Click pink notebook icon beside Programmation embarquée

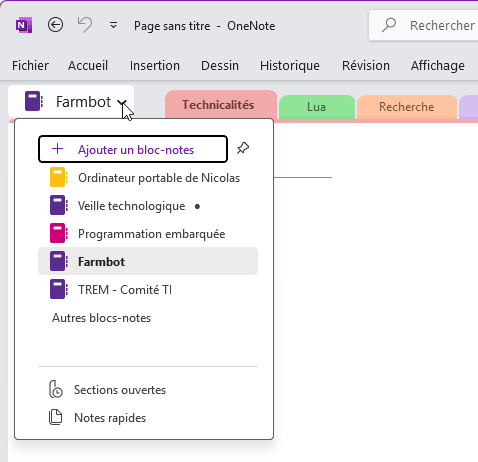[x=59, y=233]
